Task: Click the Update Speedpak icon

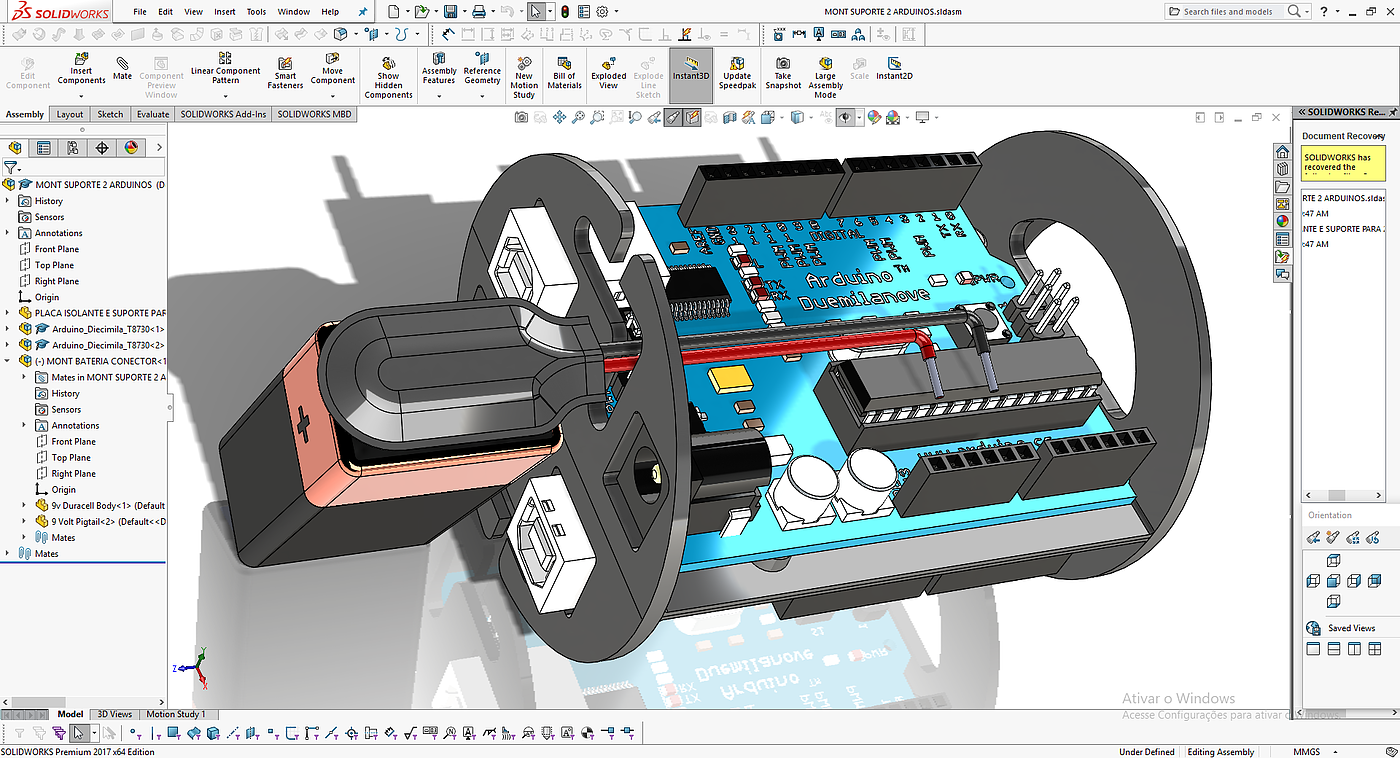Action: point(736,69)
